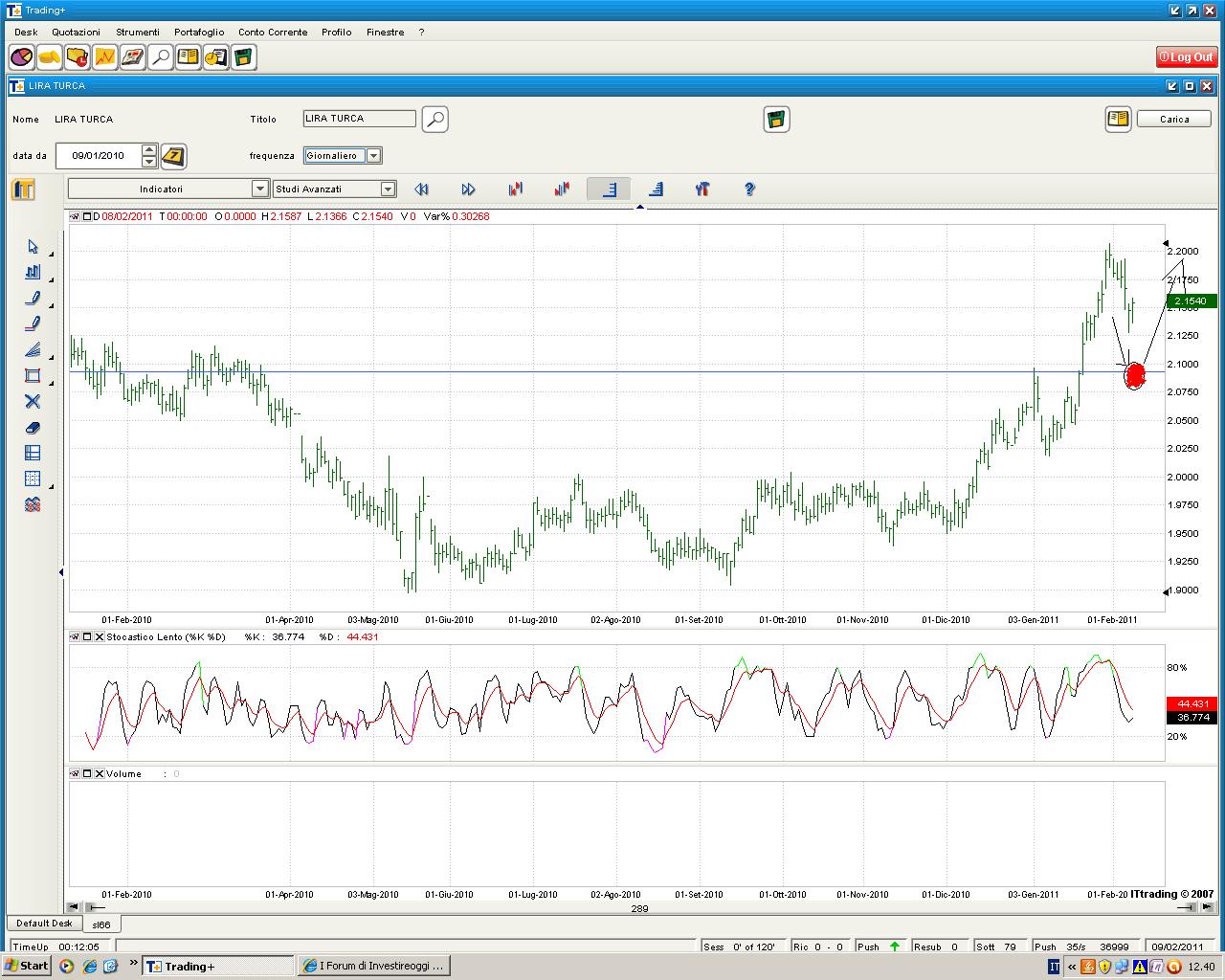Click the Carica button
The image size is (1225, 980).
1174,120
